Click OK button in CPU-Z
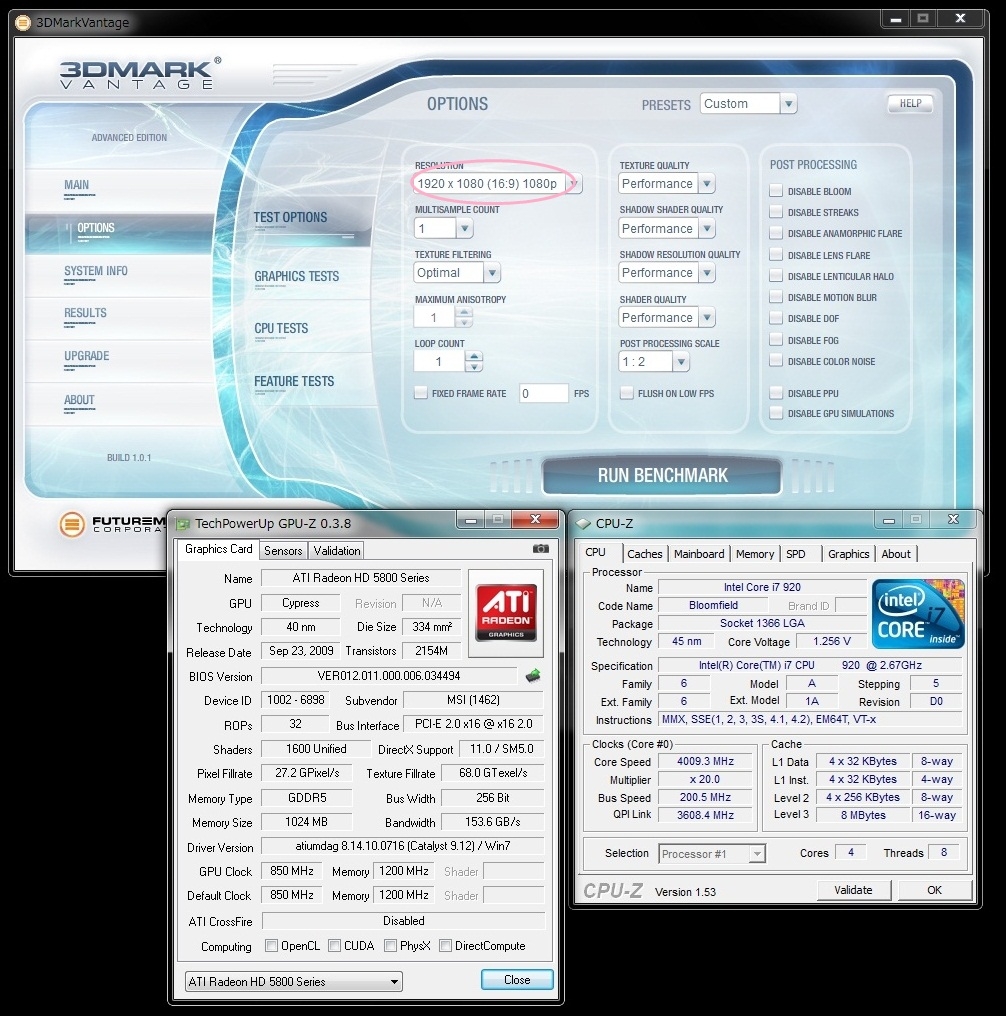This screenshot has height=1016, width=1006. 934,890
